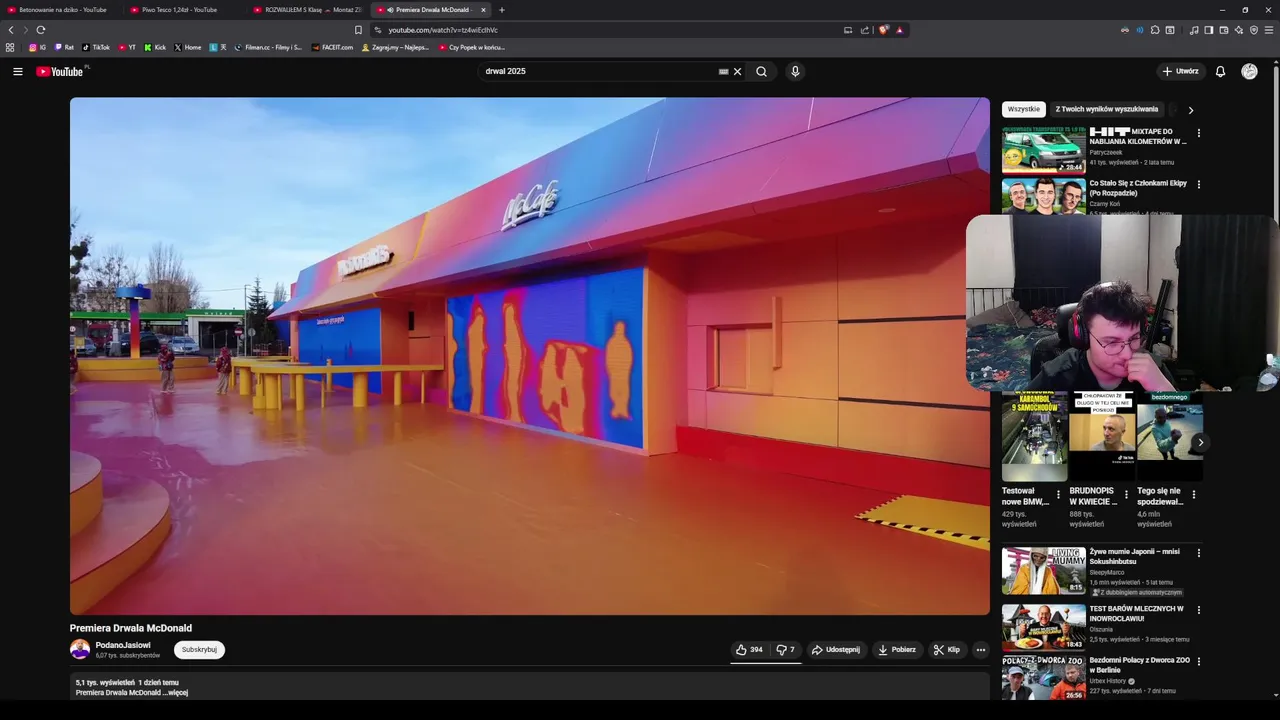Screen dimensions: 1280x720
Task: Close the Premiera Drwala McDonald tab
Action: (483, 10)
